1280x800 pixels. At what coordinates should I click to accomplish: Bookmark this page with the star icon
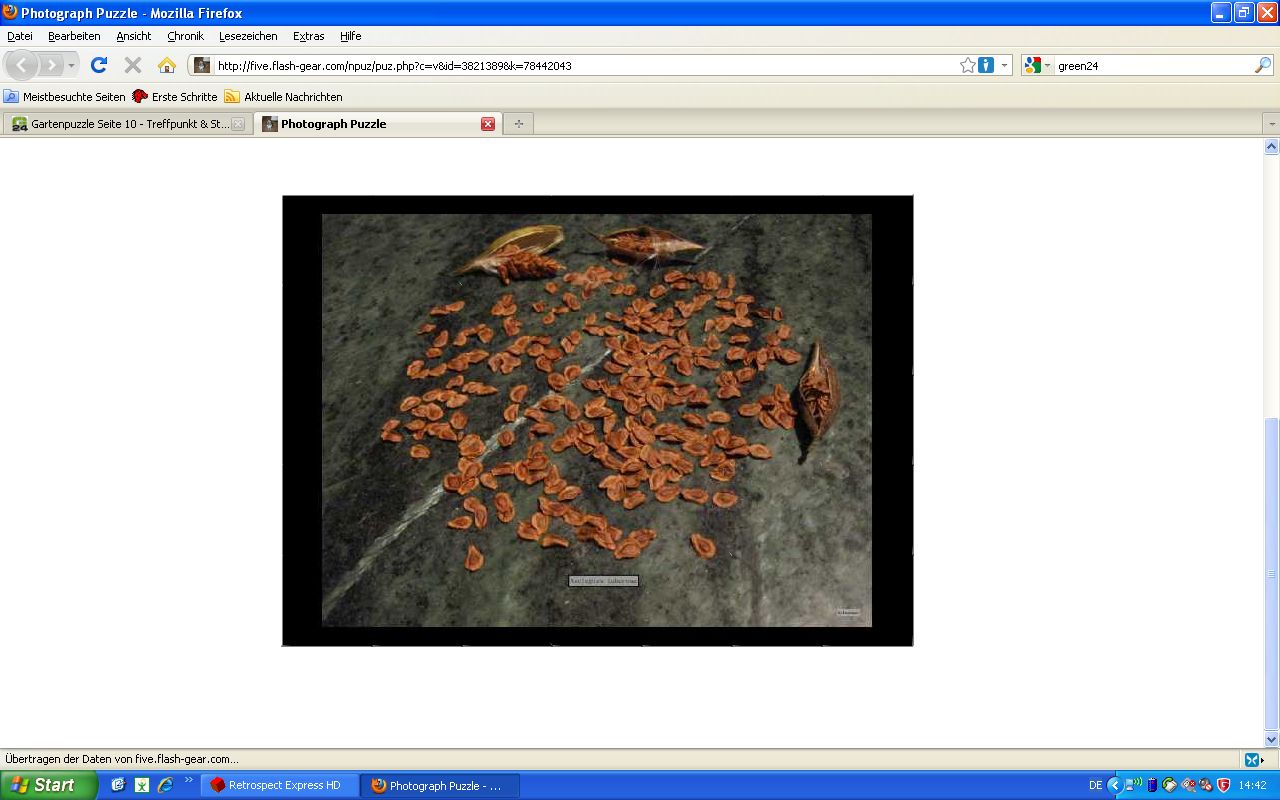click(967, 65)
